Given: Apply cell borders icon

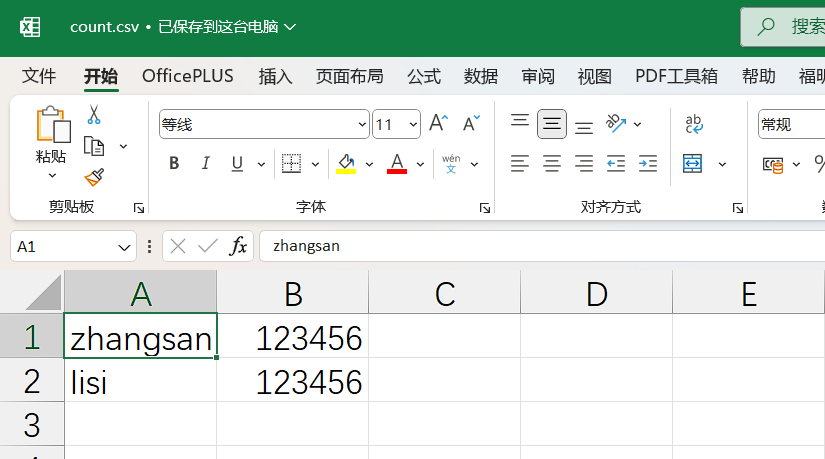Looking at the screenshot, I should [291, 164].
